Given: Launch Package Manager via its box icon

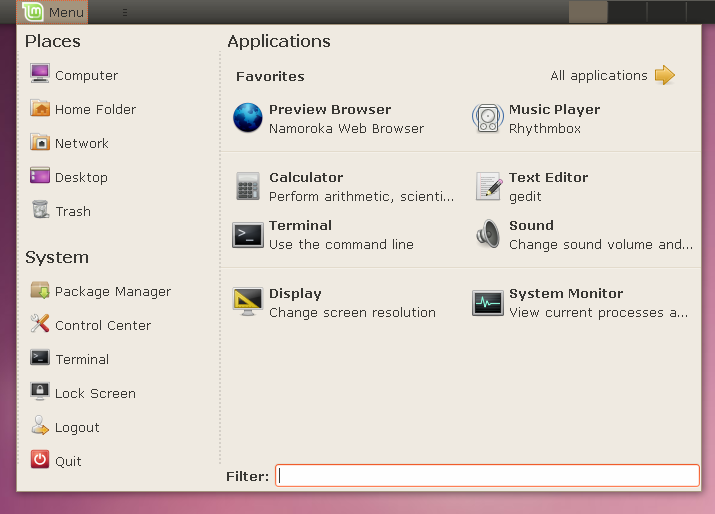Looking at the screenshot, I should [x=40, y=290].
